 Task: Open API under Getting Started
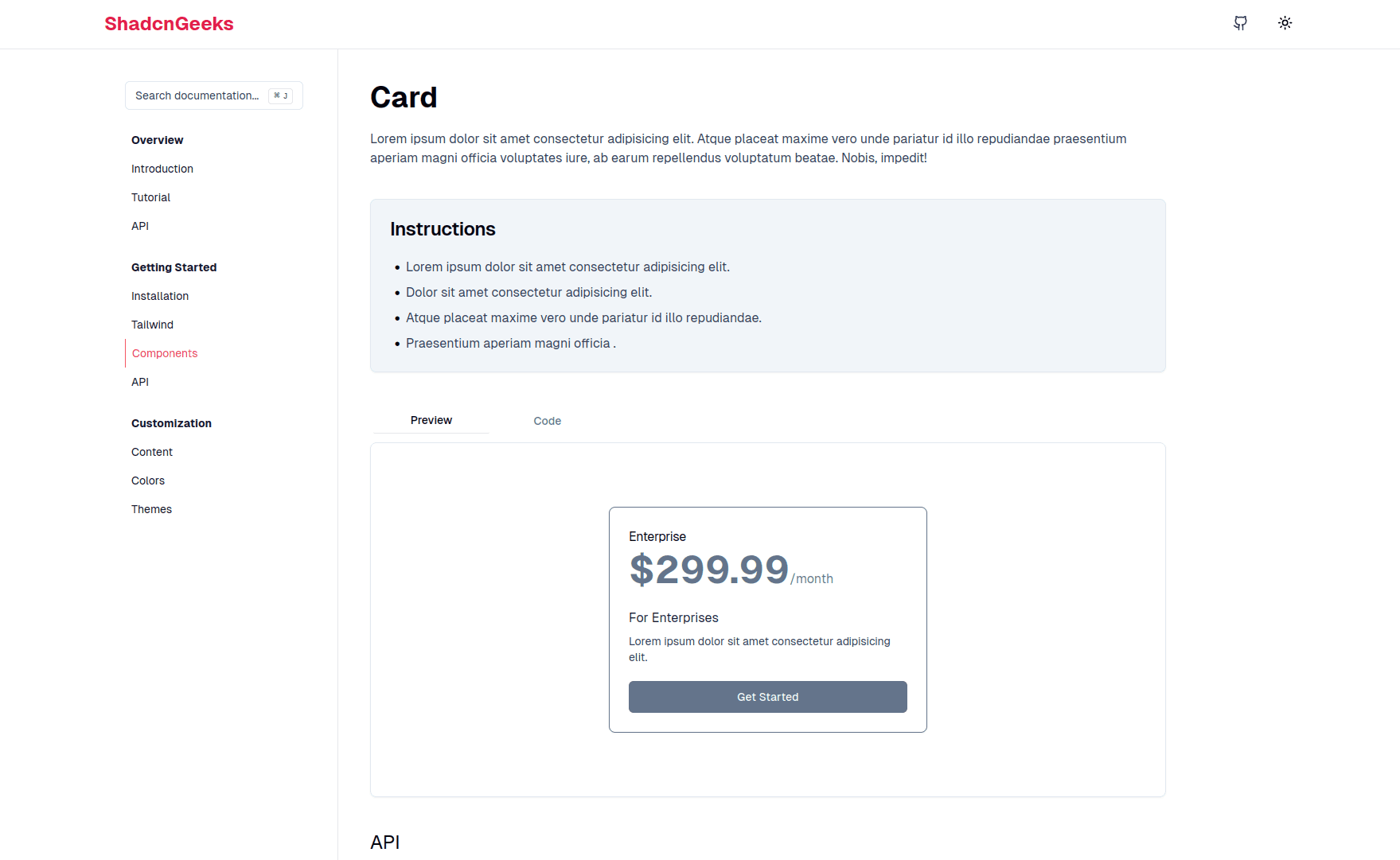pyautogui.click(x=140, y=382)
